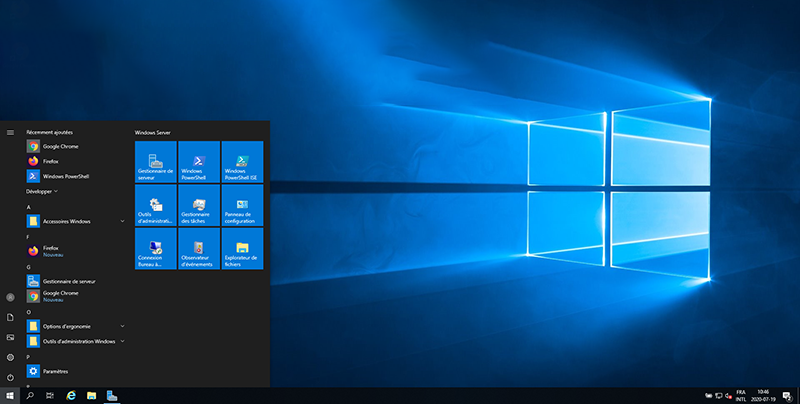Open Windows PowerShell in recently added list
Screen dimensions: 800x404
tap(76, 176)
